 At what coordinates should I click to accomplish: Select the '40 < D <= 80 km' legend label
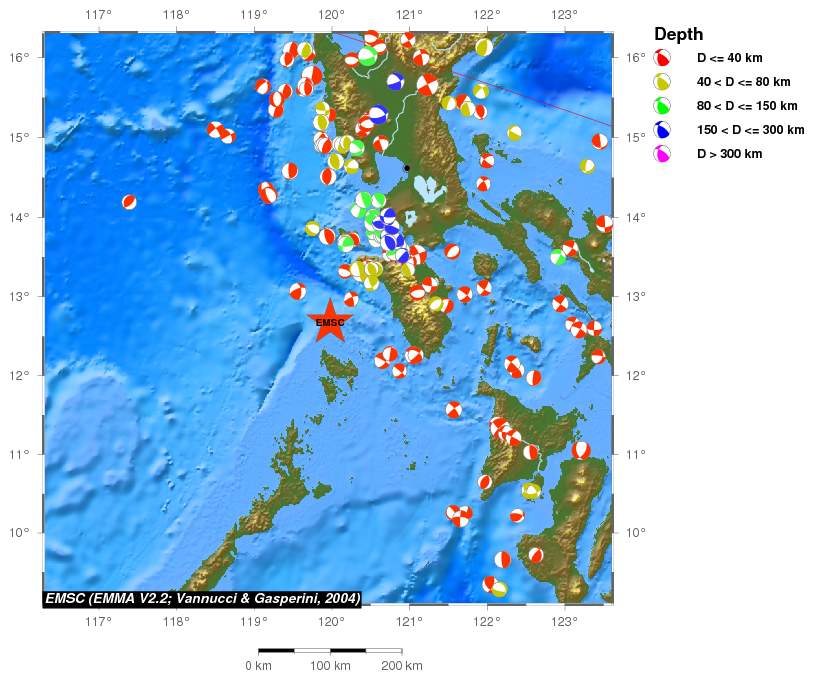tap(743, 82)
